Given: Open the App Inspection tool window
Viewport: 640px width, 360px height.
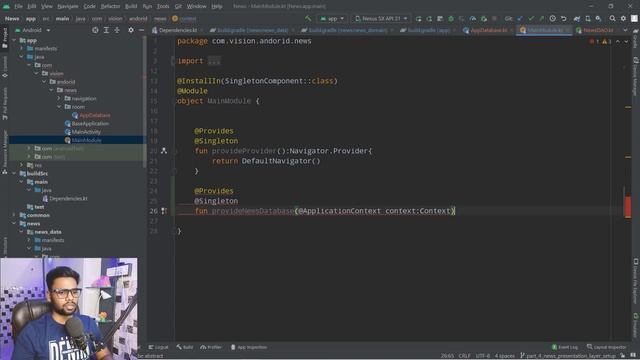Looking at the screenshot, I should coord(249,347).
